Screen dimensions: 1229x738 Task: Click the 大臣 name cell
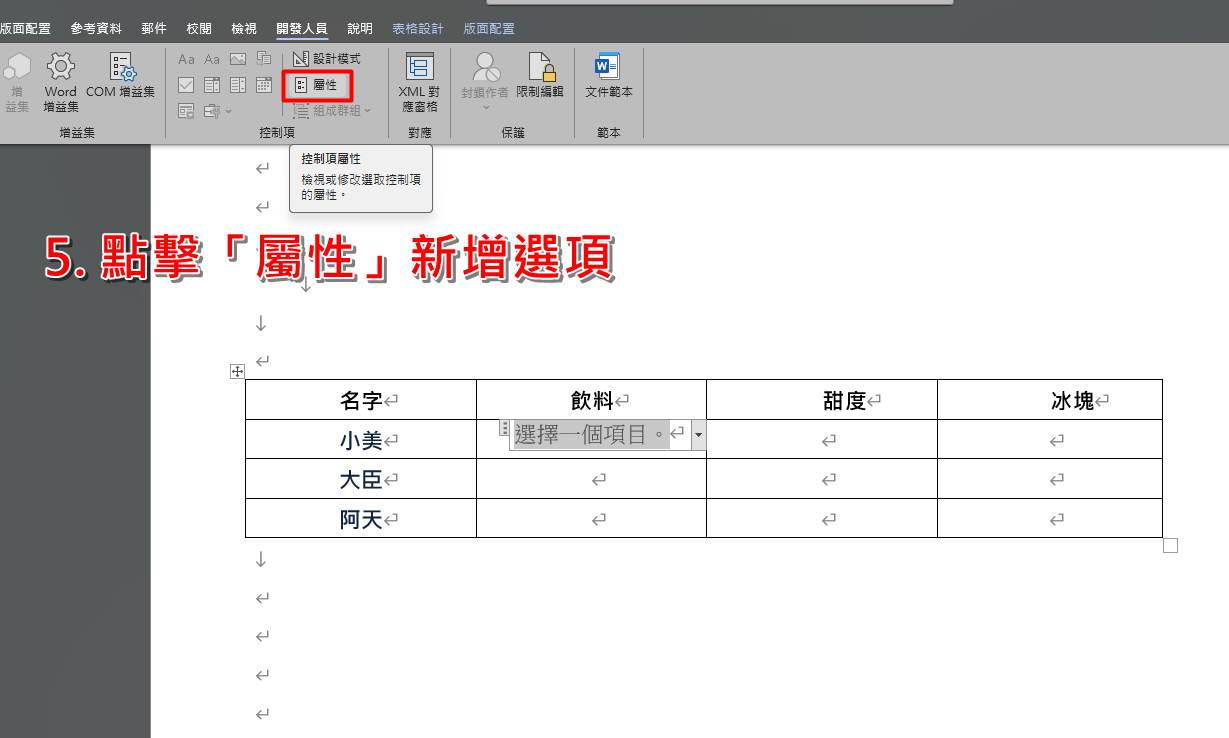[361, 479]
